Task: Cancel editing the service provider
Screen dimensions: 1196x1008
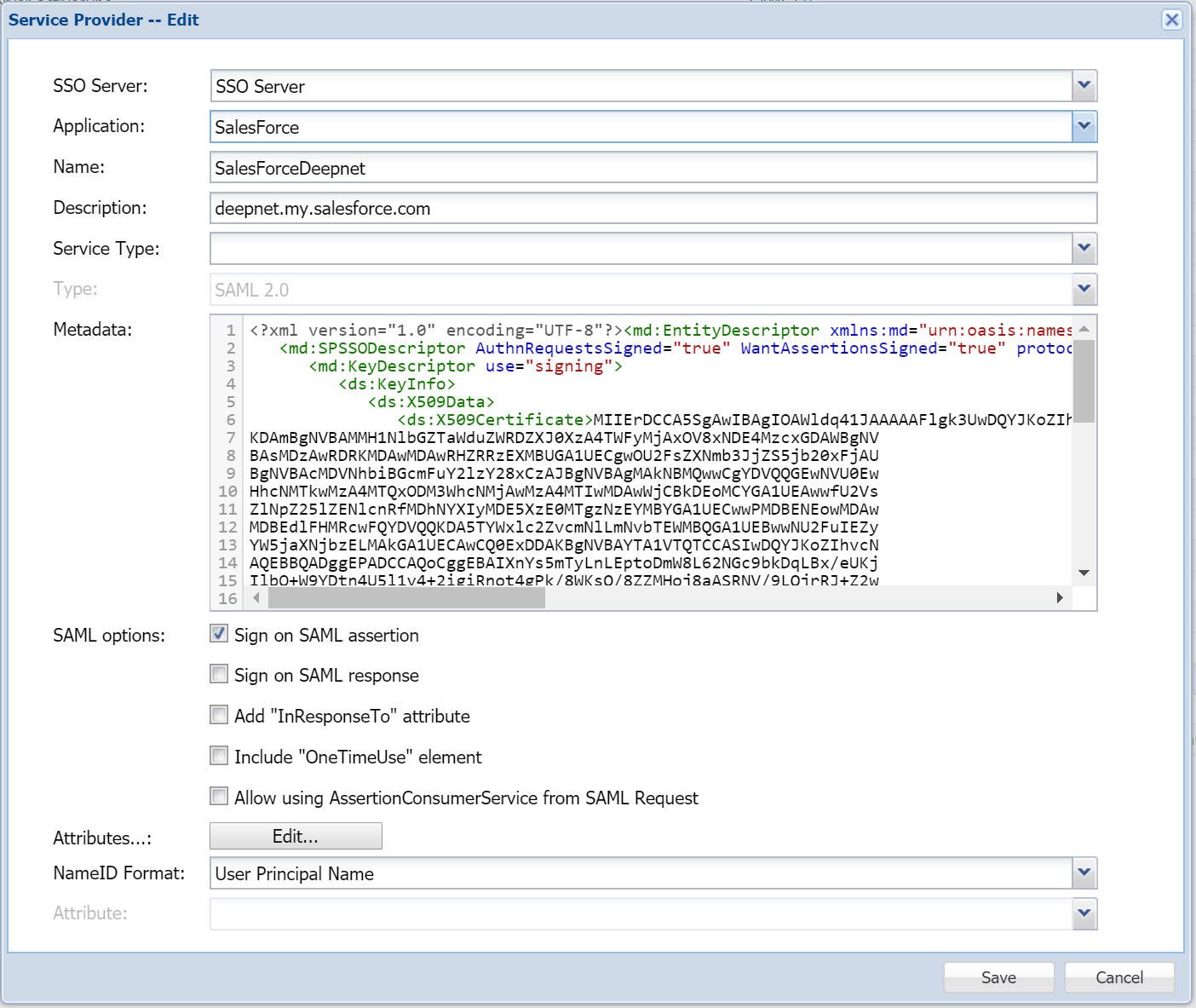Action: 1118,977
